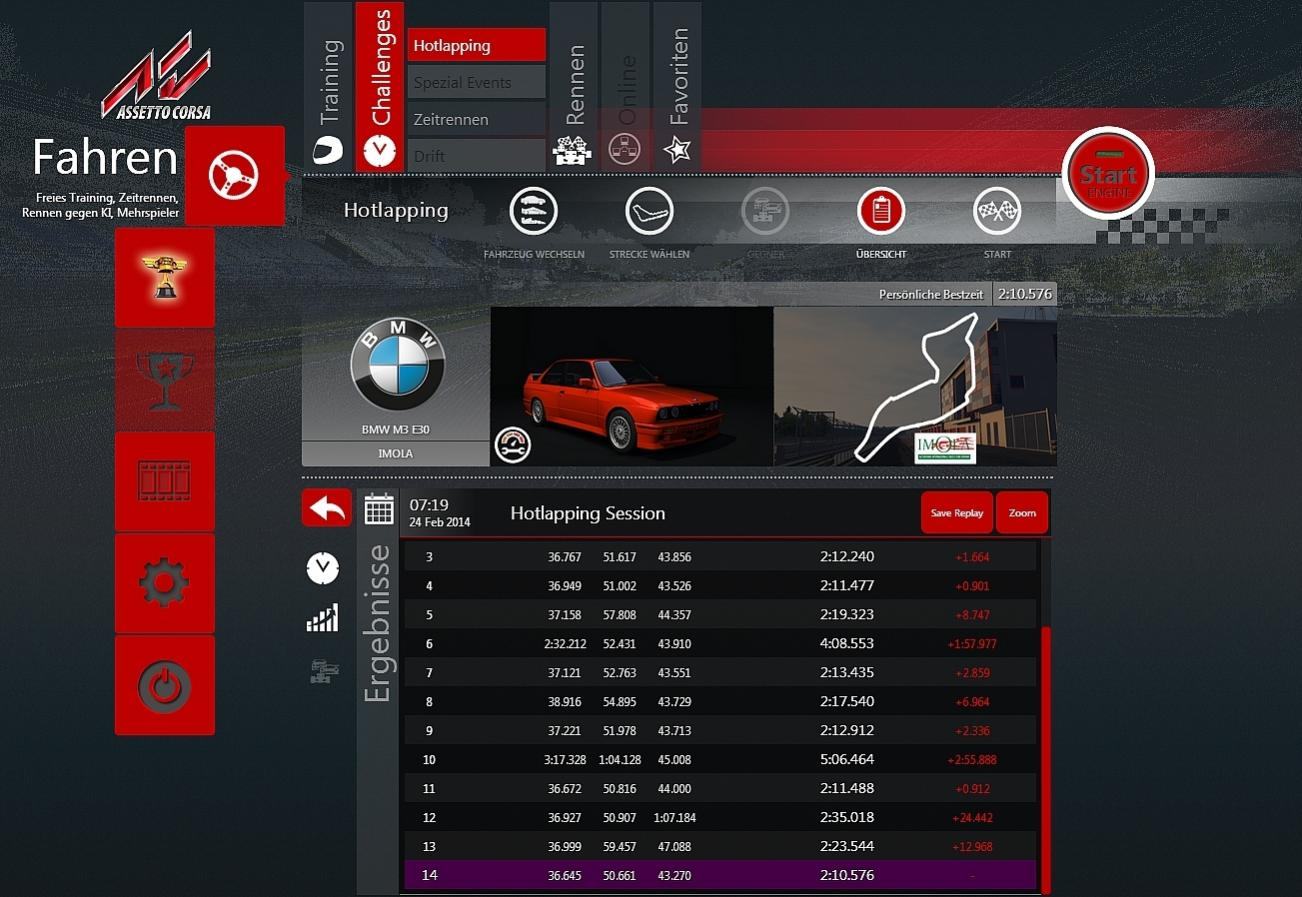
Task: Click the Strecke wählen track icon
Action: tap(650, 211)
